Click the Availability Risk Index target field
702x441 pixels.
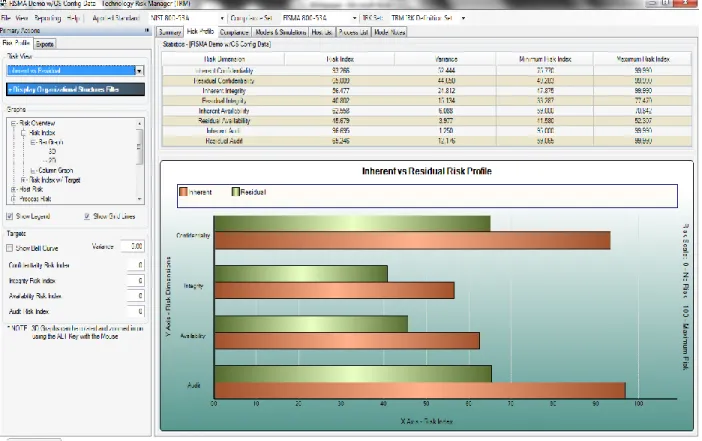coord(135,296)
